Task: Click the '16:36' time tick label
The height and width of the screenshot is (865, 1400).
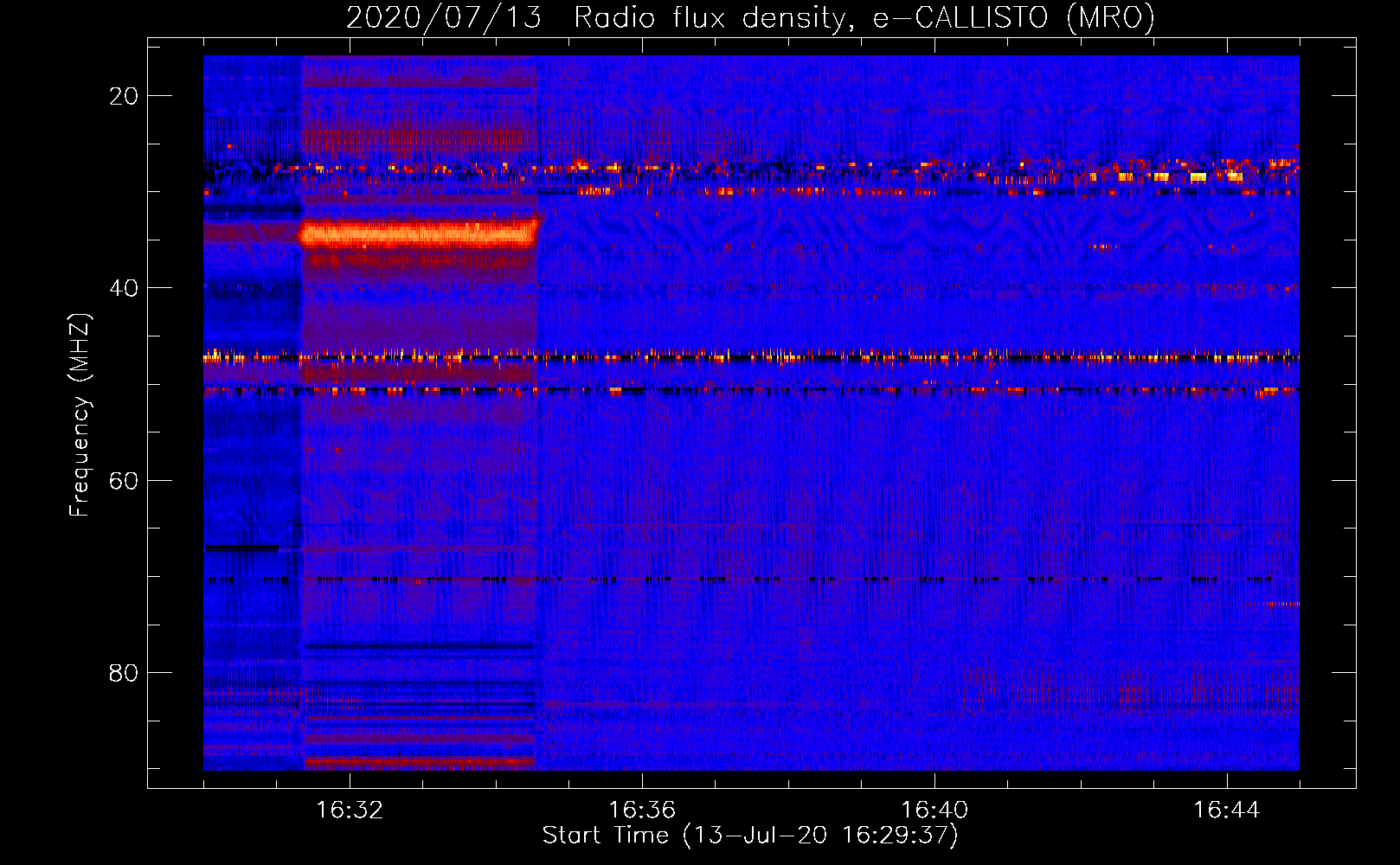Action: (642, 811)
